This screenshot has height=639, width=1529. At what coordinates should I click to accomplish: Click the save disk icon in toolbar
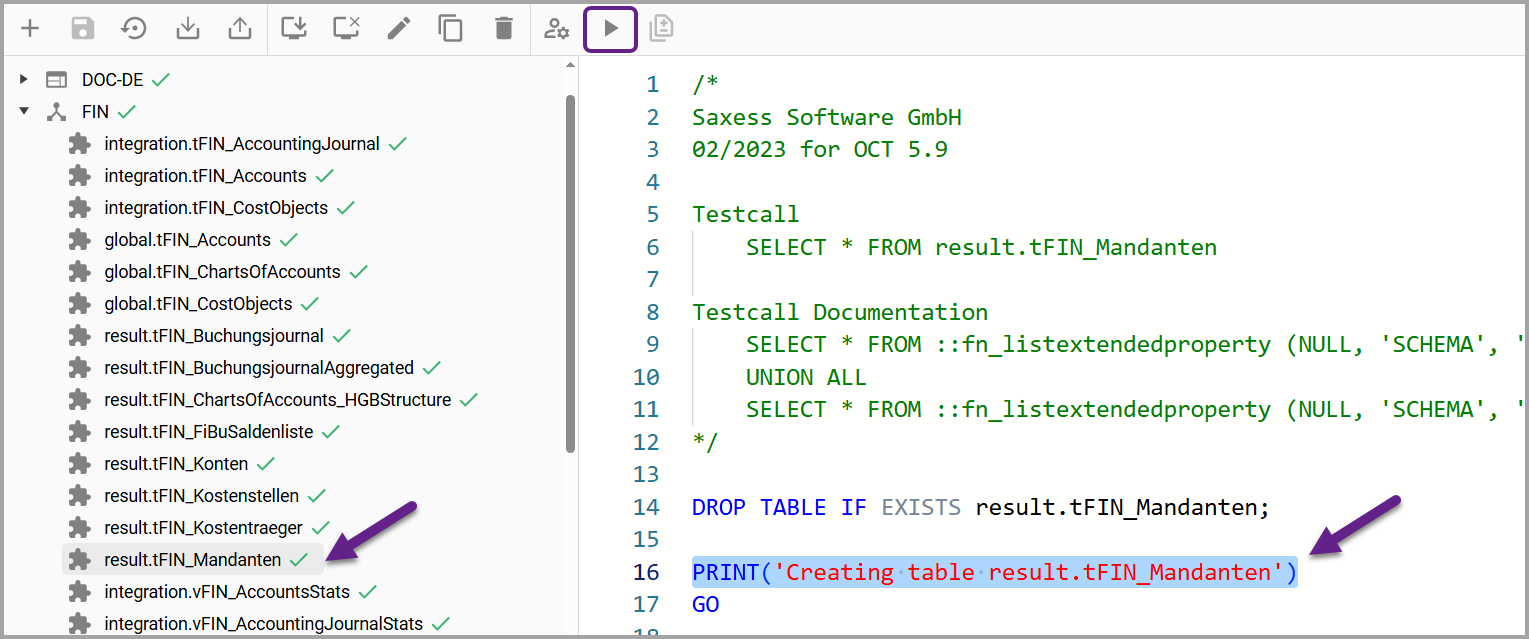point(82,29)
